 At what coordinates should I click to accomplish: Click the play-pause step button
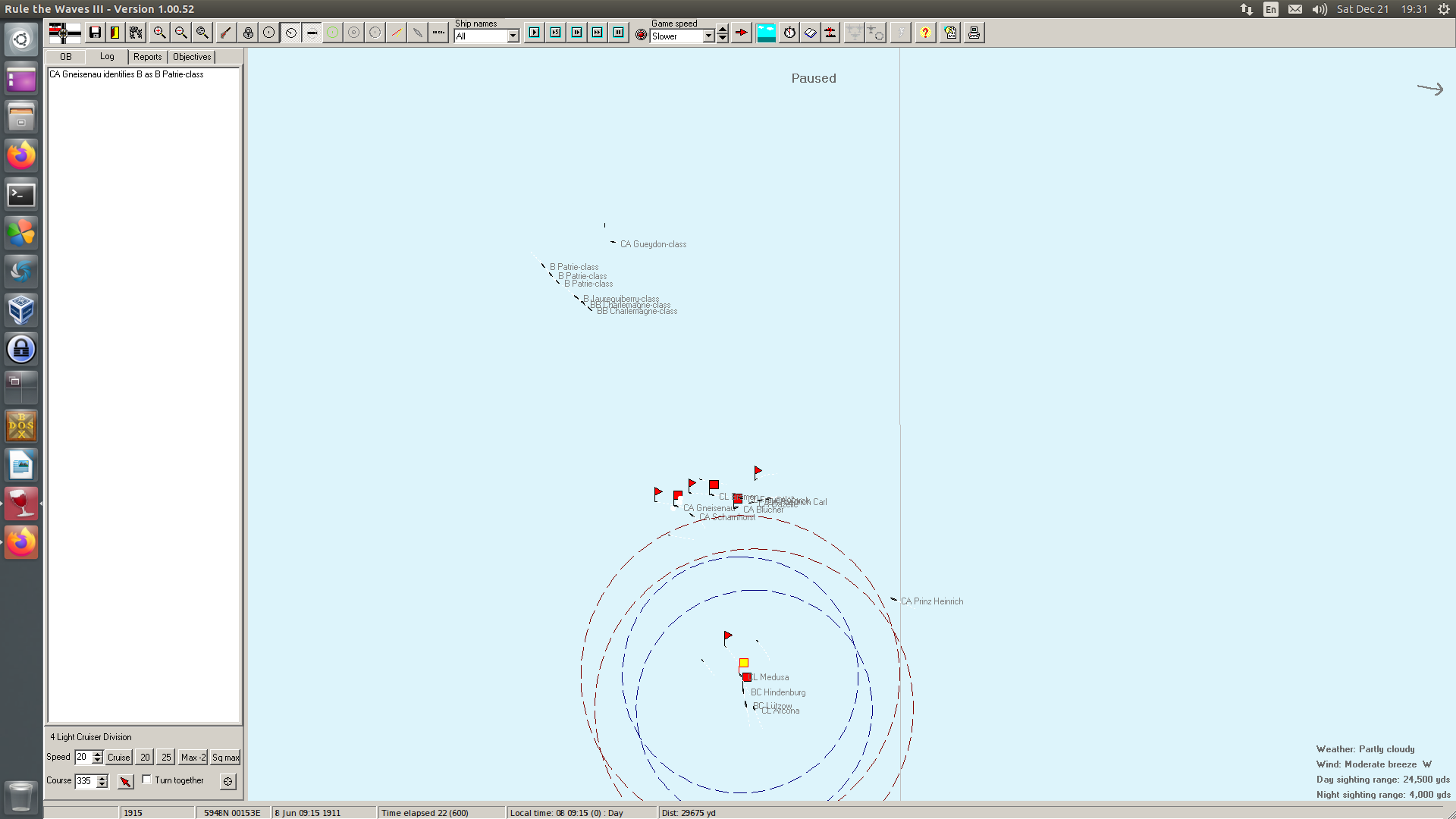(x=577, y=33)
